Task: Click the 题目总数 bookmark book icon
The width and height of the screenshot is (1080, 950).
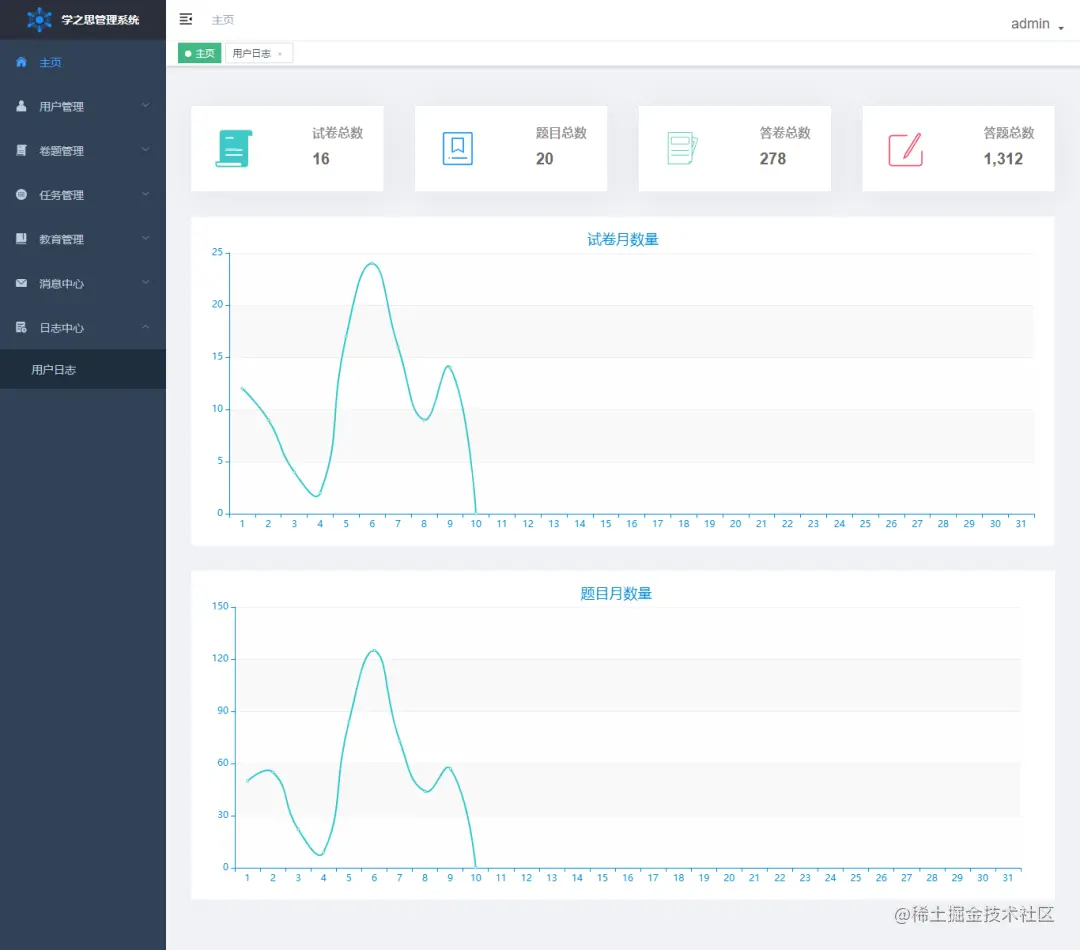Action: (x=457, y=148)
